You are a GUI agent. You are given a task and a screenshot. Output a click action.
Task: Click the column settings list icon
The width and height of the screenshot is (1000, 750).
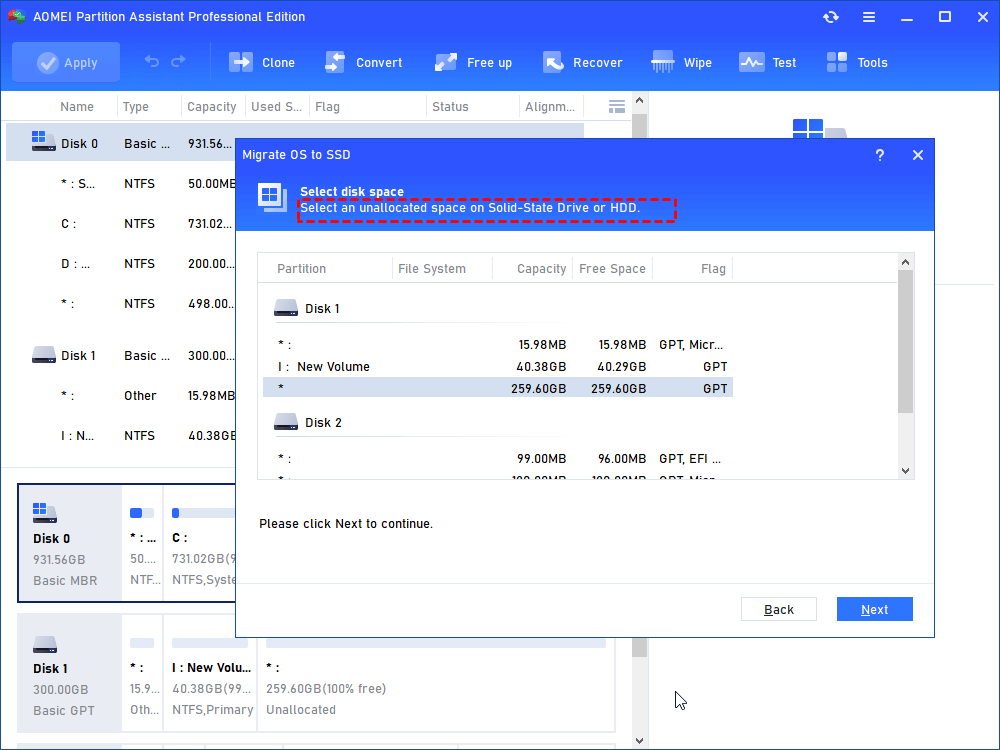pyautogui.click(x=617, y=107)
